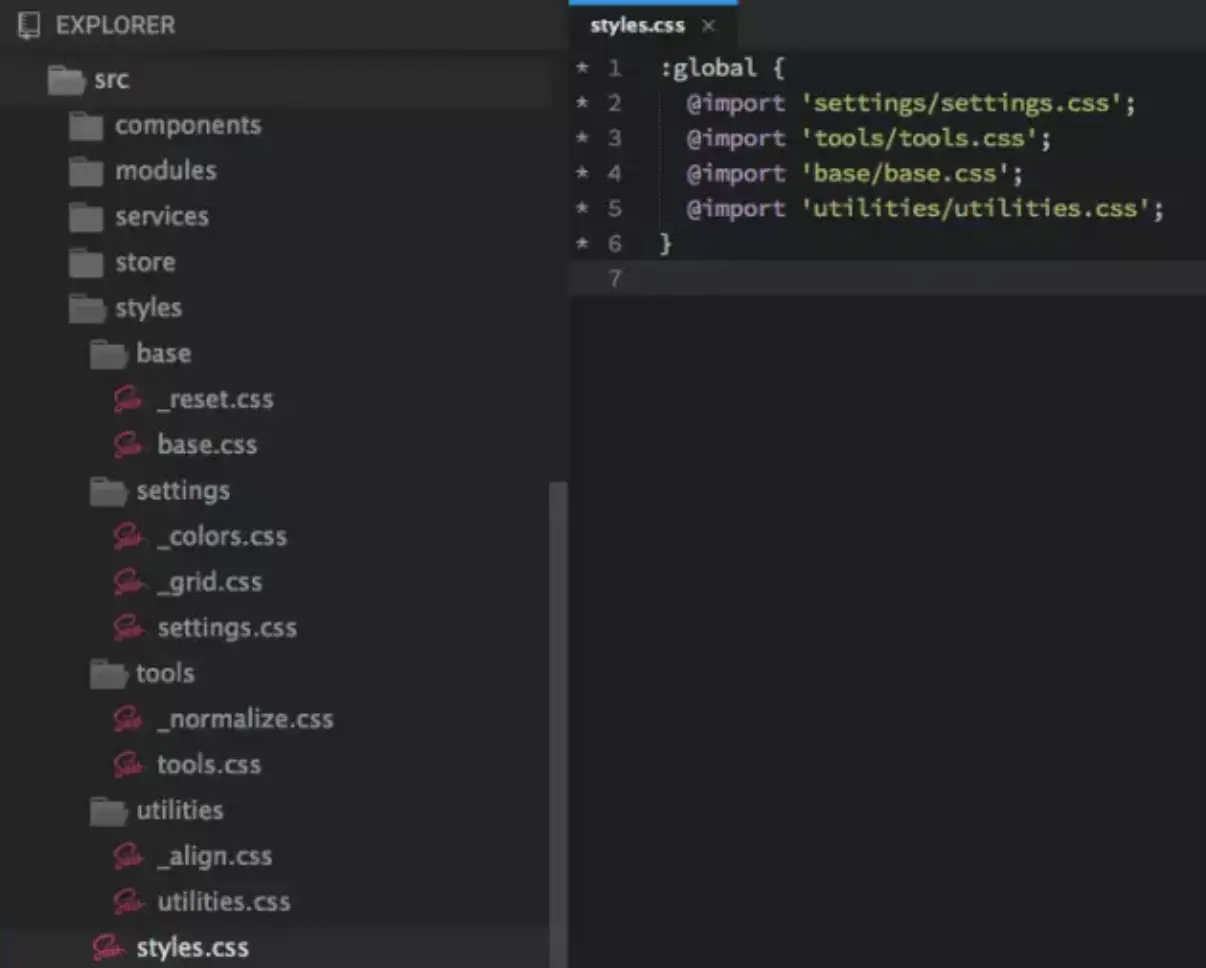Screen dimensions: 1206x968
Task: Click the Sass icon beside _grid.css
Action: pyautogui.click(x=128, y=582)
